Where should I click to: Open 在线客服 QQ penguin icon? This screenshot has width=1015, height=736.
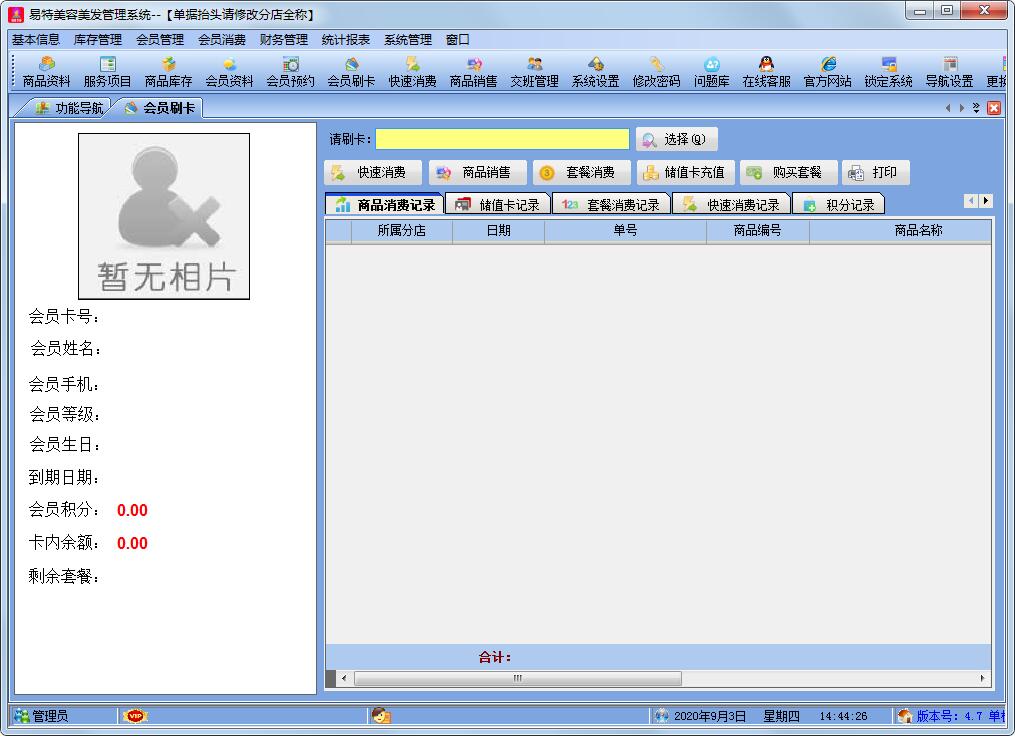[766, 72]
